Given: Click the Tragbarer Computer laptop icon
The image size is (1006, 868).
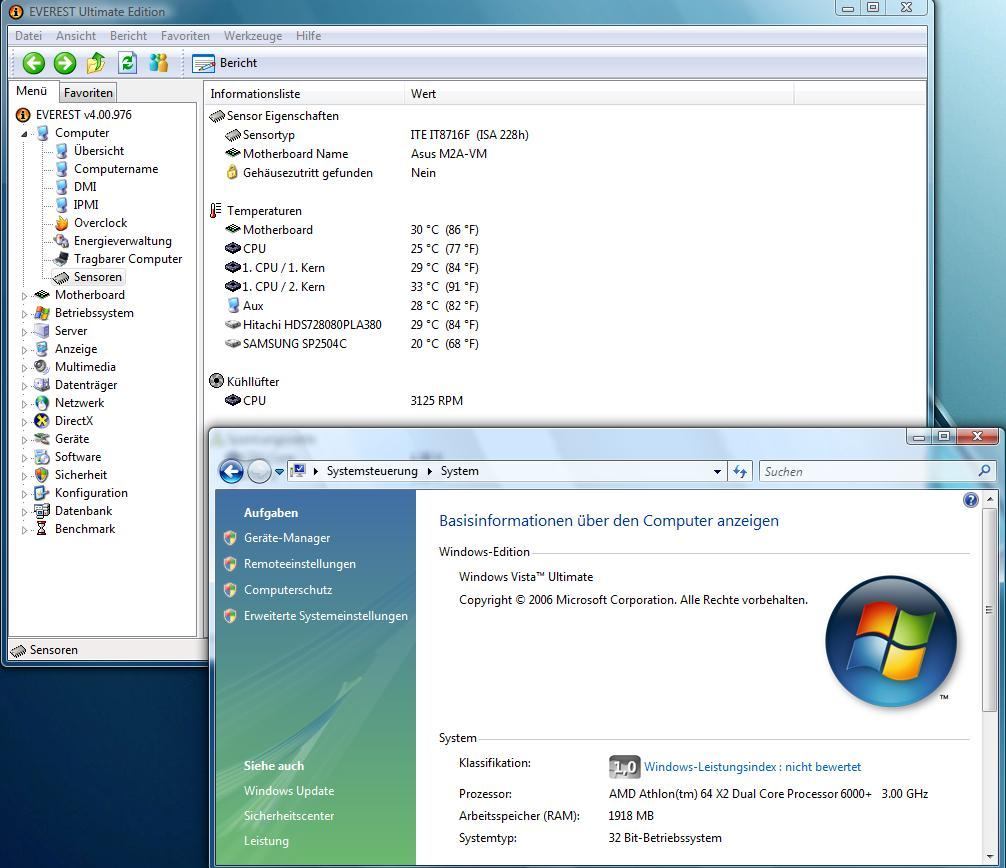Looking at the screenshot, I should pyautogui.click(x=62, y=259).
